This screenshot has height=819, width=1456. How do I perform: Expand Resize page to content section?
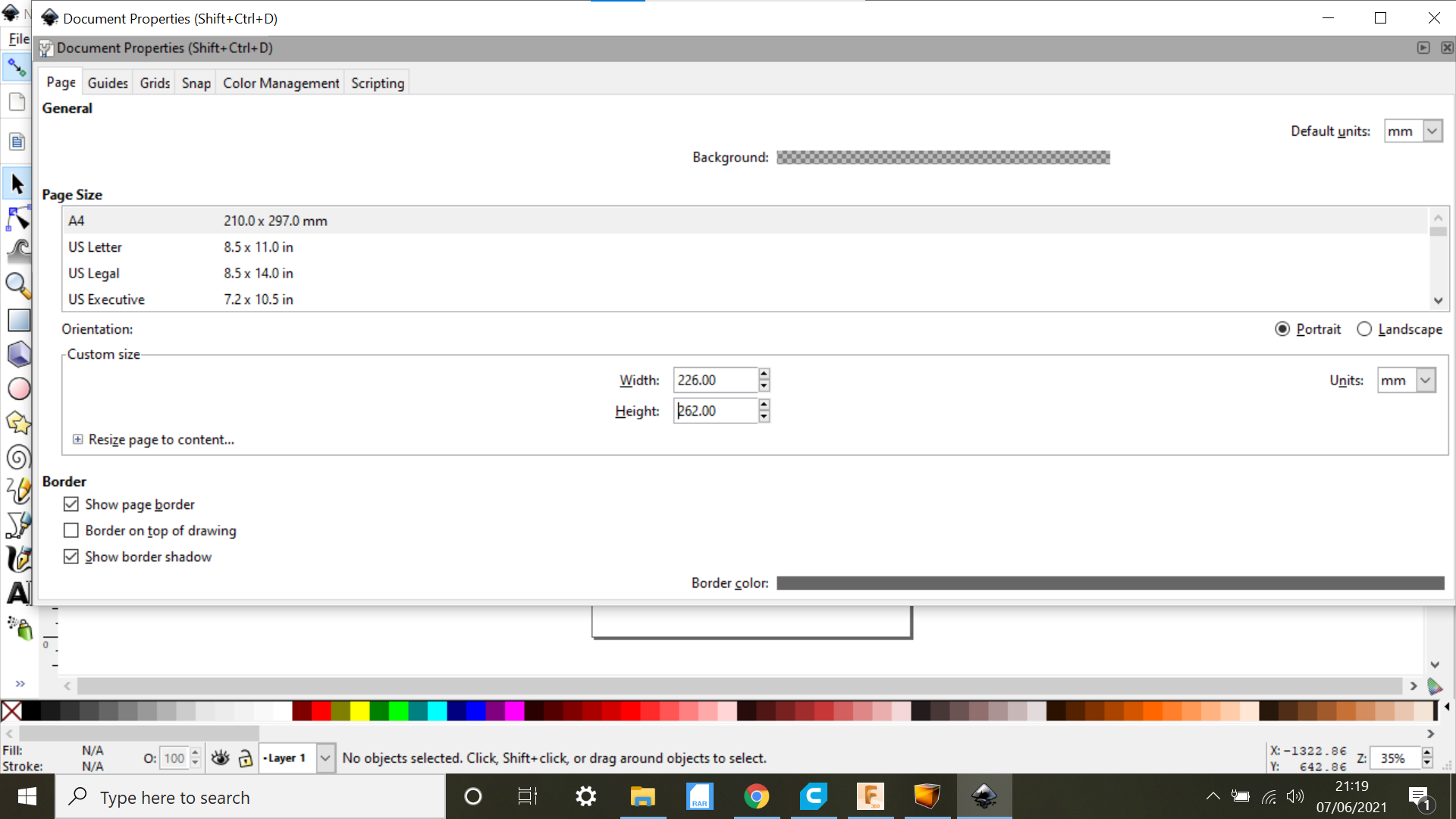(77, 439)
